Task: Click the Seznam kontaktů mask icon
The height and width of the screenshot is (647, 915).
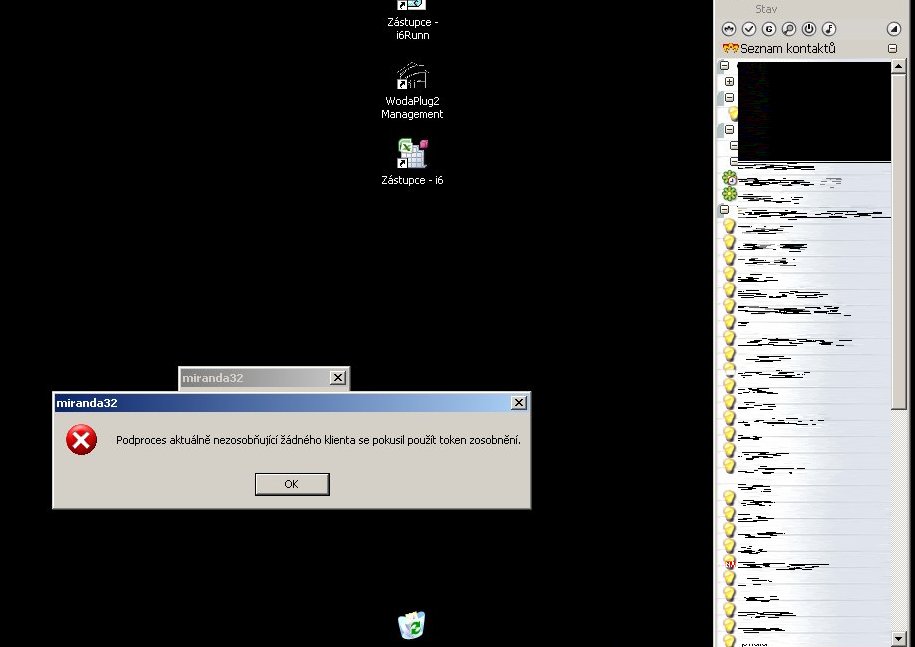Action: 731,48
